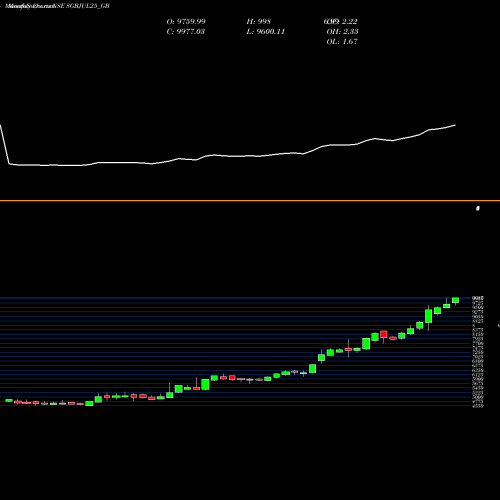This screenshot has height=500, width=500.
Task: Click the OH: 2.33 reading
Action: coord(342,32)
